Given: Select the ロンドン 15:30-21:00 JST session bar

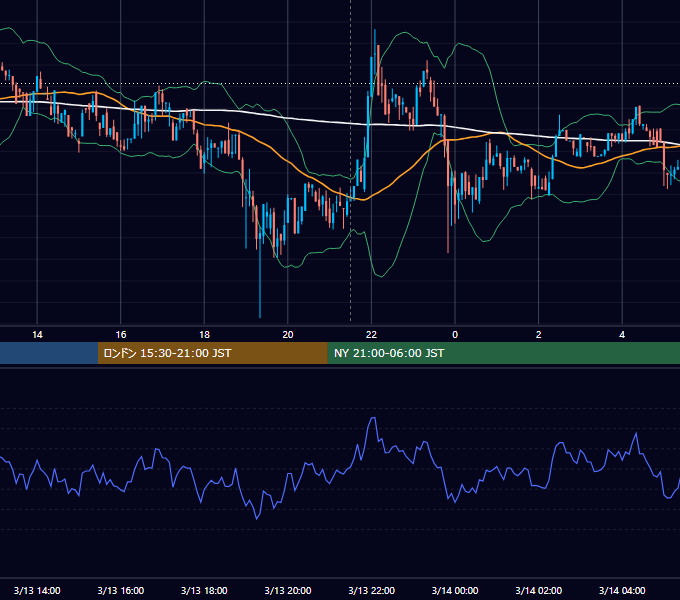Looking at the screenshot, I should point(212,353).
